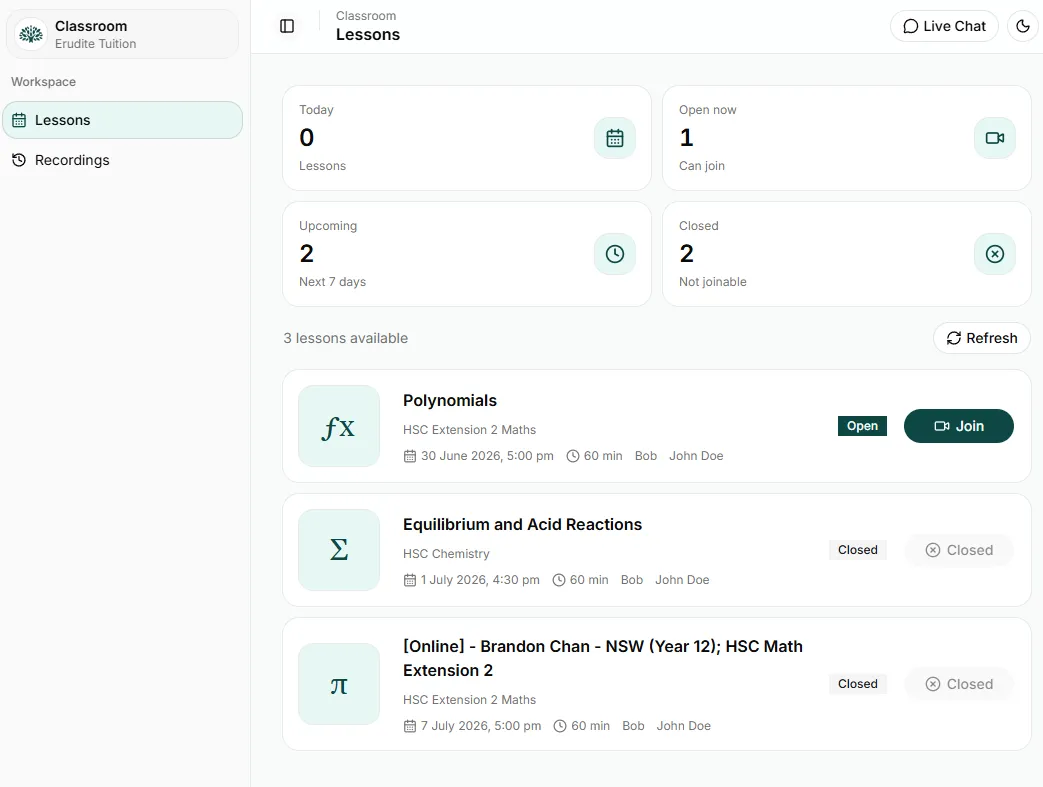Screen dimensions: 1043x787
Task: Open Equilibrium and Acid Reactions title
Action: coord(522,524)
